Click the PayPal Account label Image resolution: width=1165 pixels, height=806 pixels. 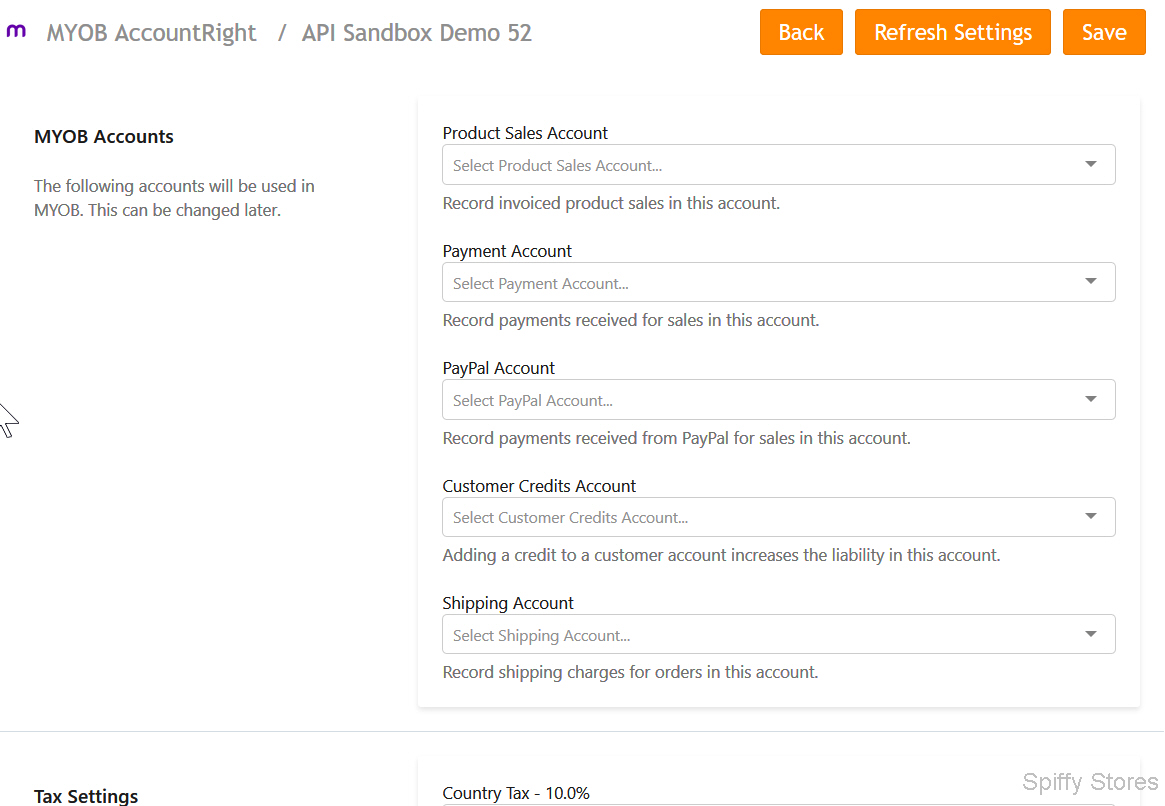tap(499, 368)
